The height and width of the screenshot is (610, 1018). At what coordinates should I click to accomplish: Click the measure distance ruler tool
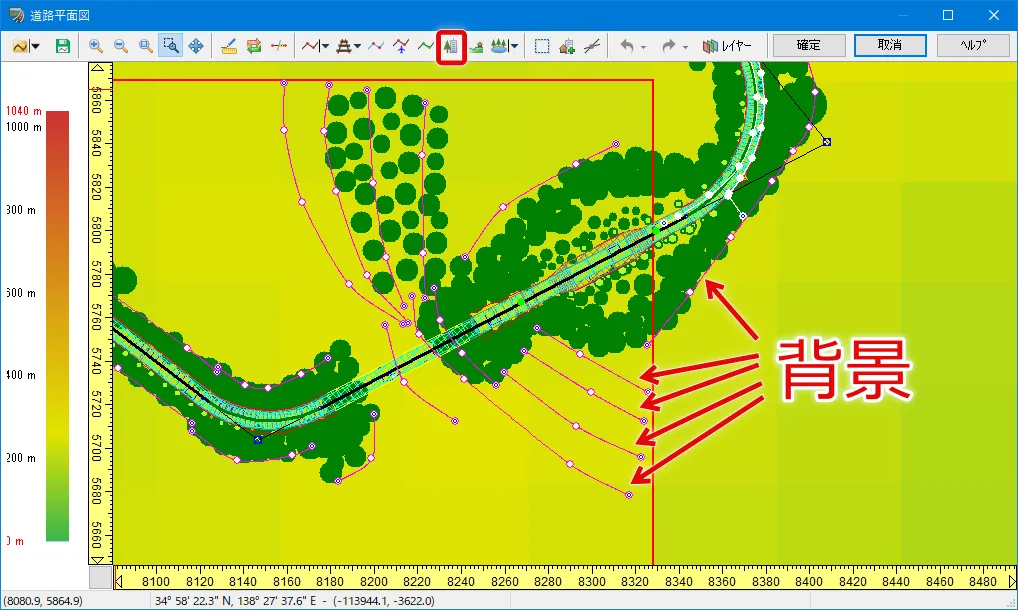click(x=229, y=46)
